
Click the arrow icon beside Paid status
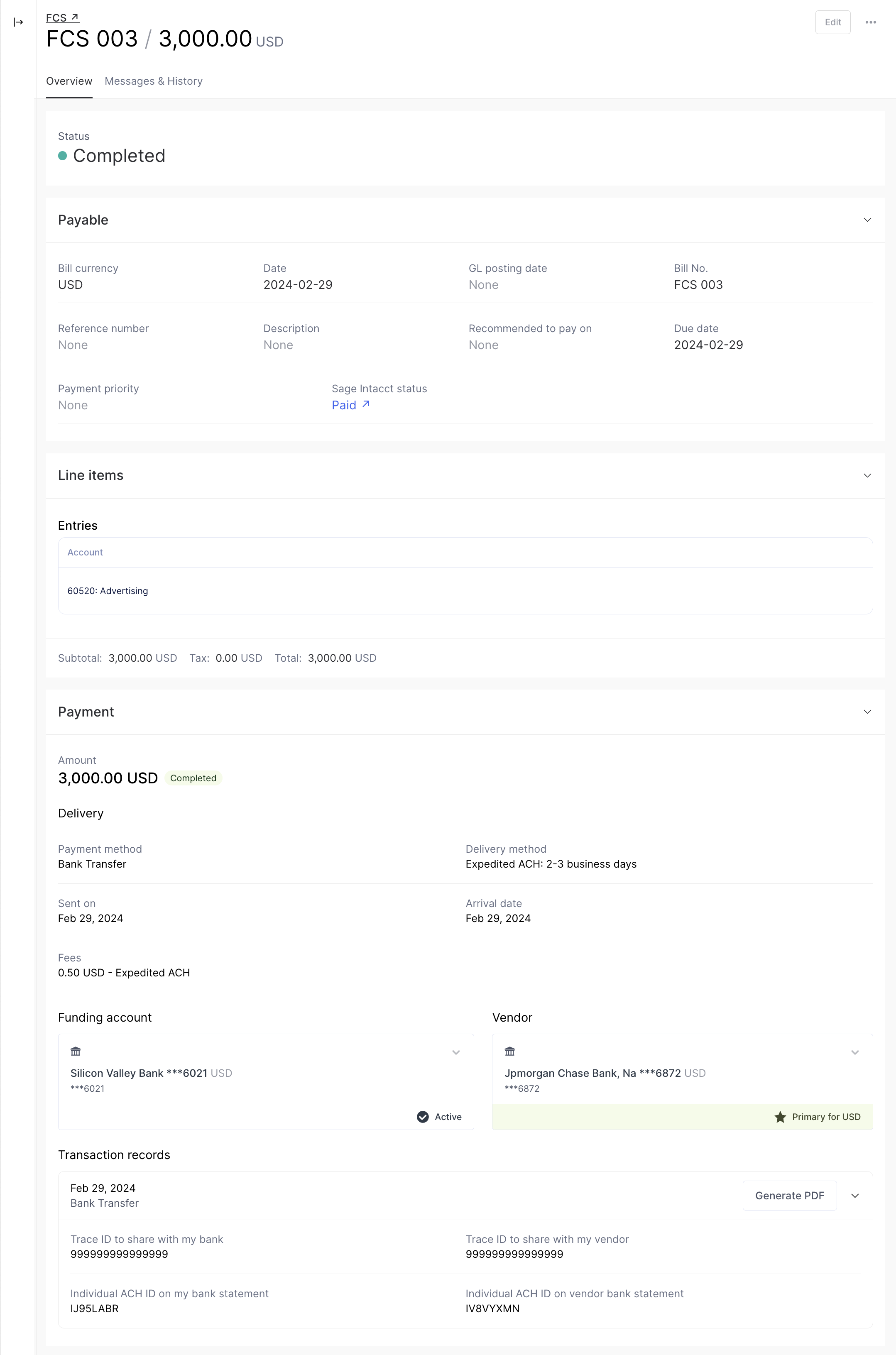(x=366, y=404)
